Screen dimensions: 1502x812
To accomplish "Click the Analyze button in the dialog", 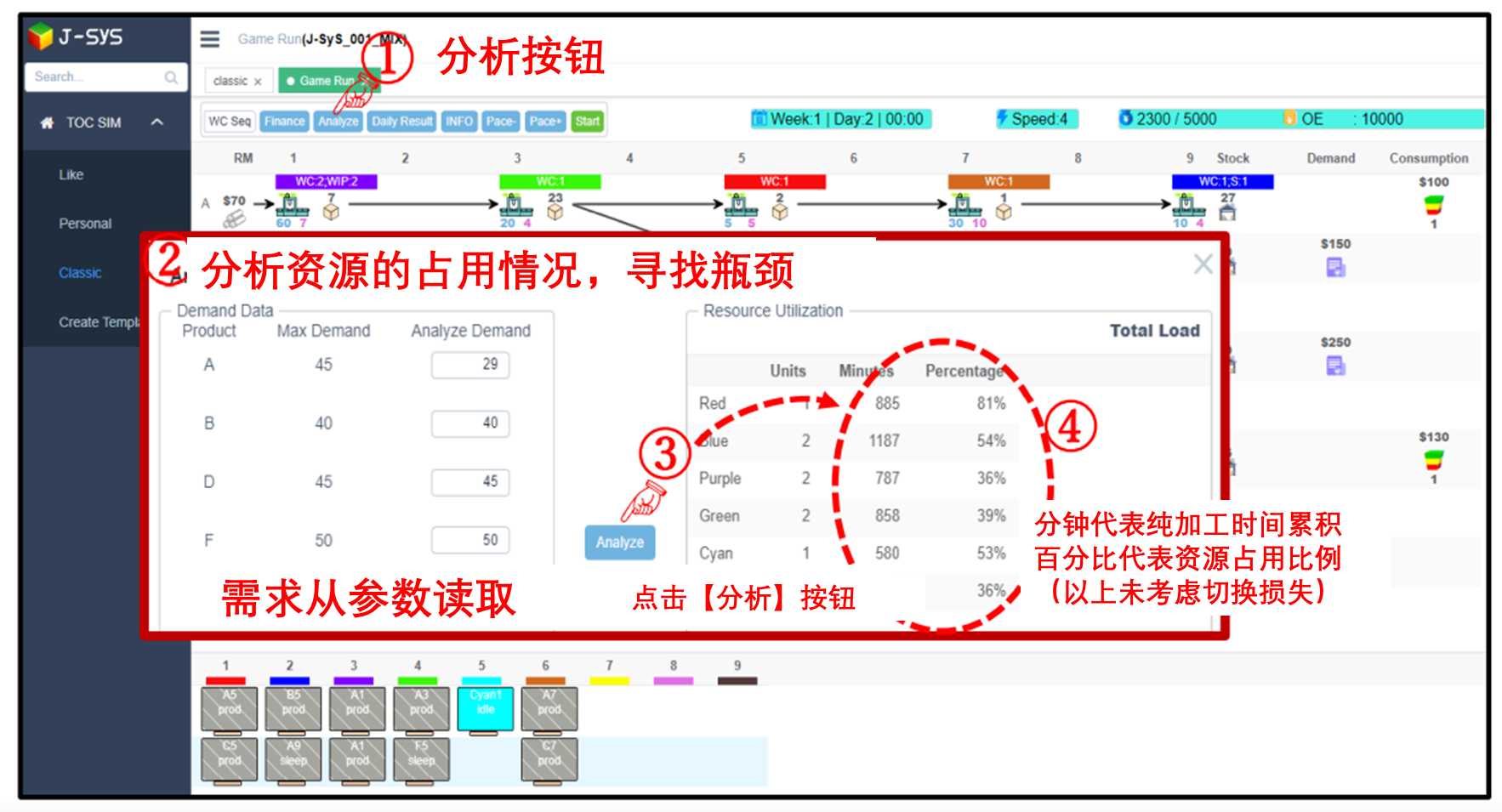I will pyautogui.click(x=620, y=542).
